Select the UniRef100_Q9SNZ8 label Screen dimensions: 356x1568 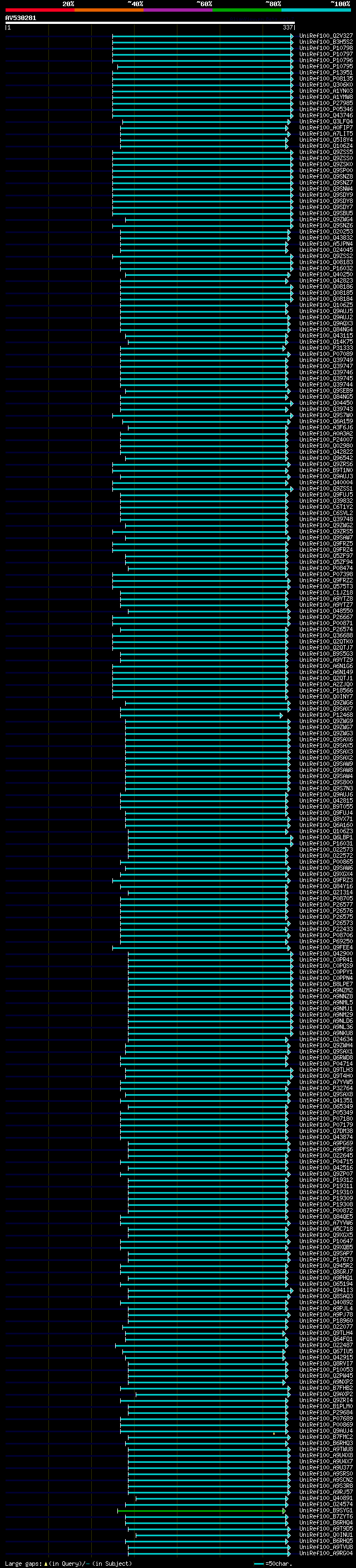point(326,176)
